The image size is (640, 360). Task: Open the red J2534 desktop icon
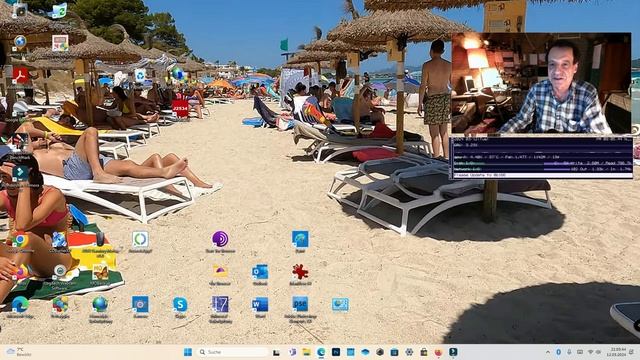coord(180,109)
